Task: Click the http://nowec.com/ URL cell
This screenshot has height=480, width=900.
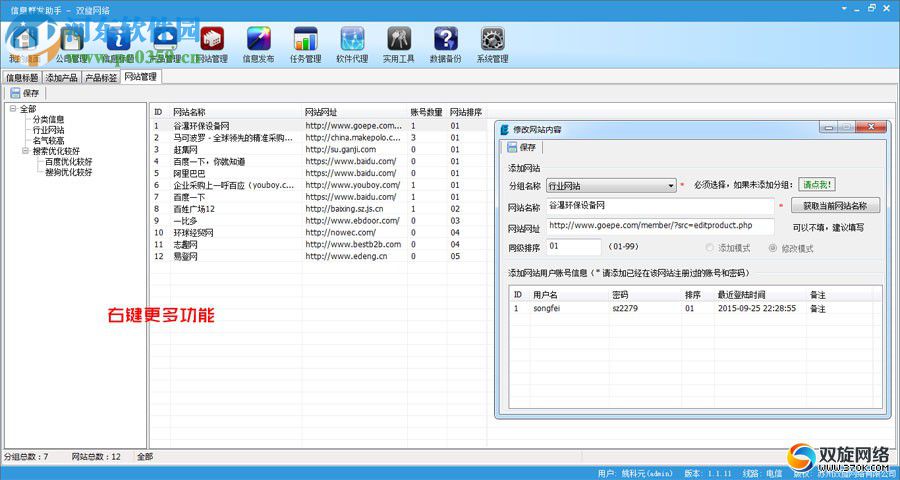Action: [x=340, y=233]
